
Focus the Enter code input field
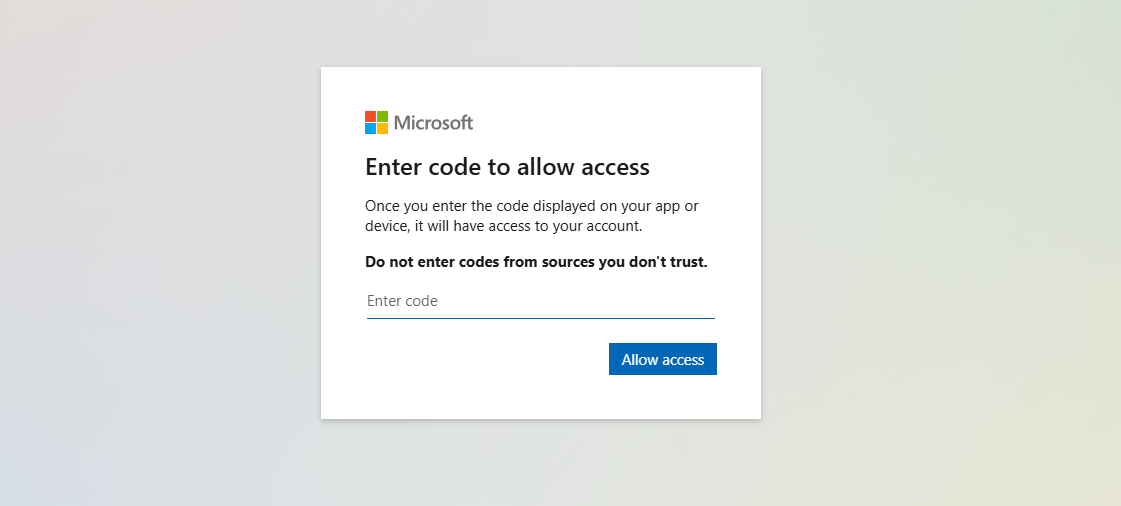[540, 301]
